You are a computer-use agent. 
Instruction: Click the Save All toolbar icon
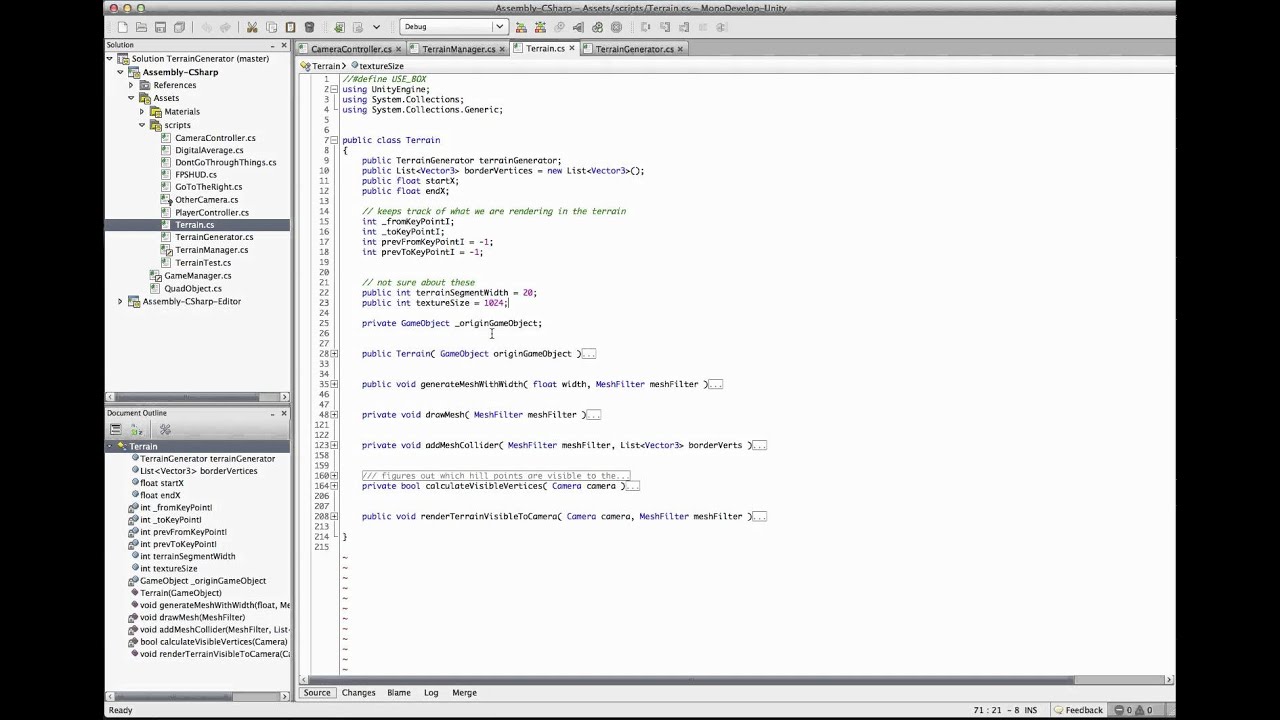179,27
